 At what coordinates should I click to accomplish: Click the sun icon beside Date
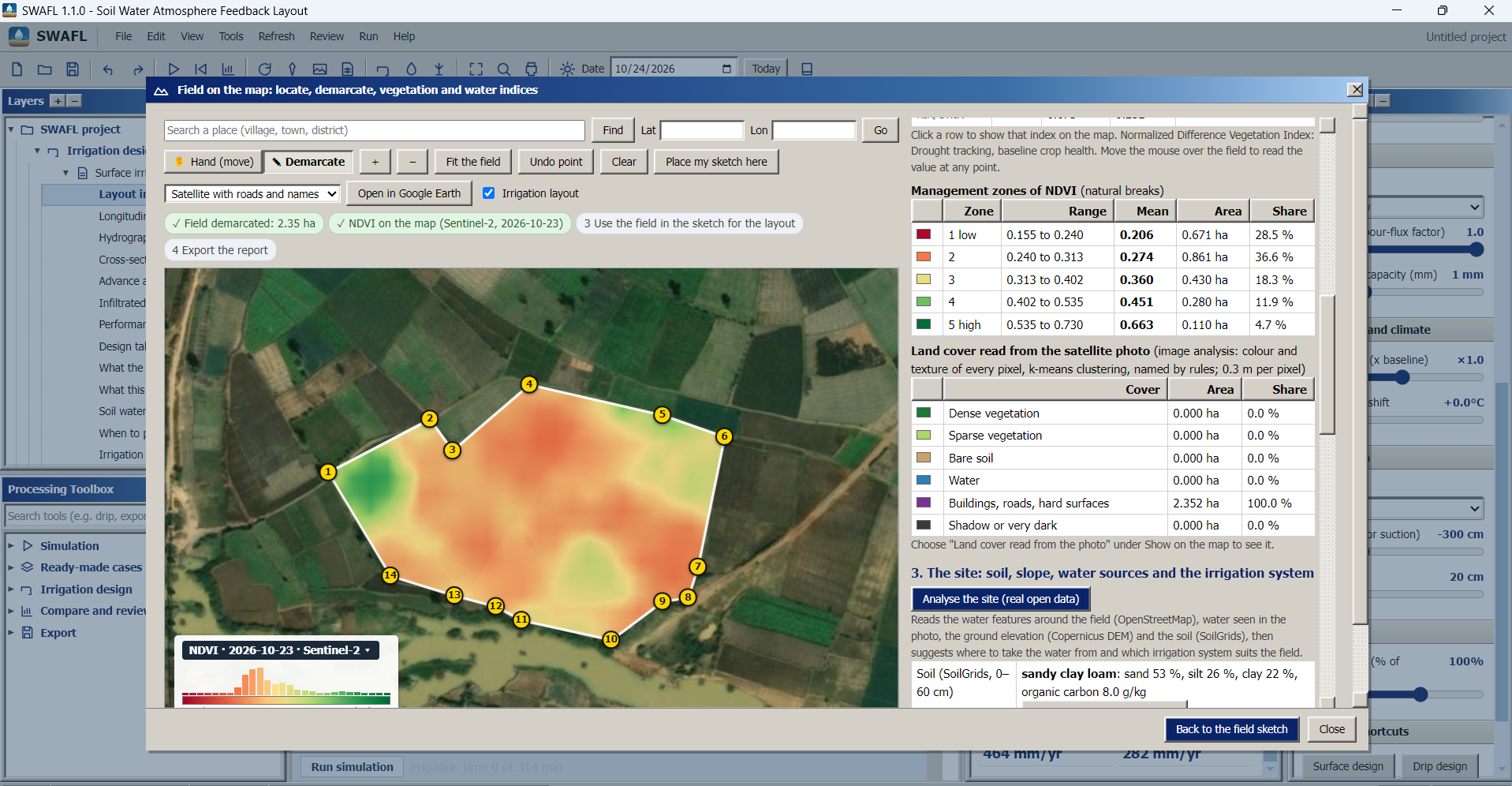click(x=567, y=69)
